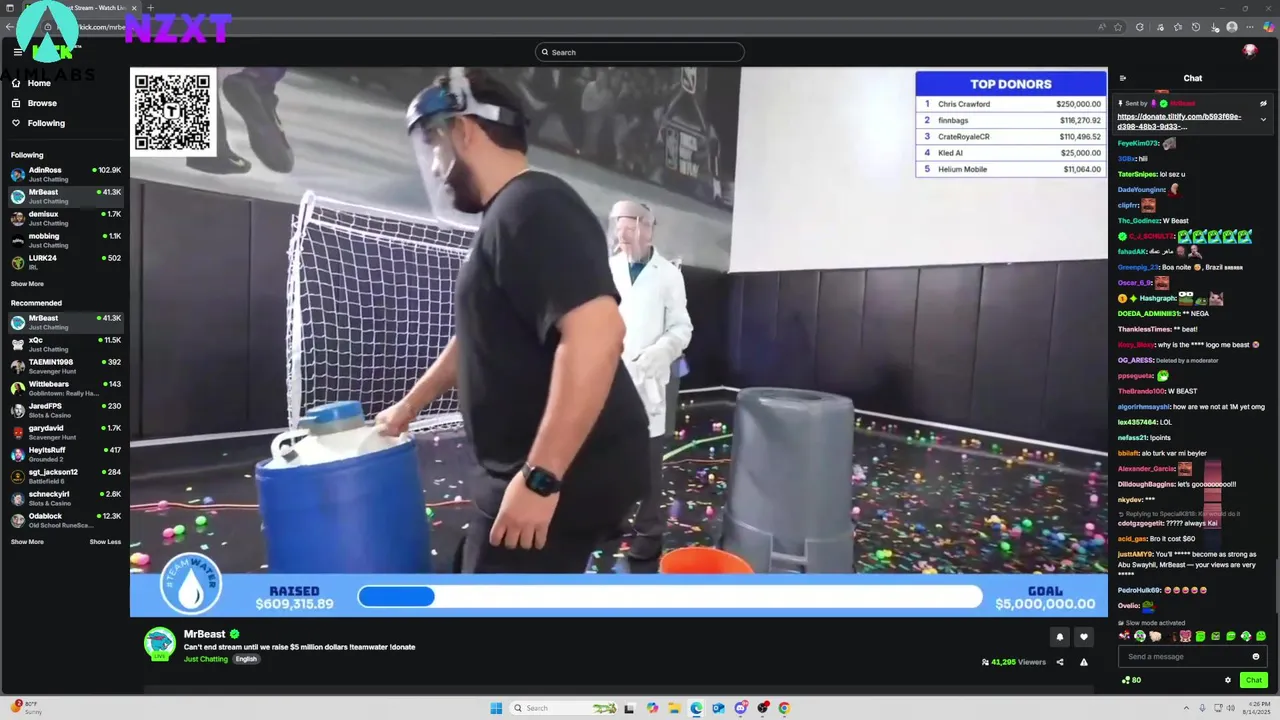Open the Home page in sidebar
Image resolution: width=1280 pixels, height=720 pixels.
[39, 83]
